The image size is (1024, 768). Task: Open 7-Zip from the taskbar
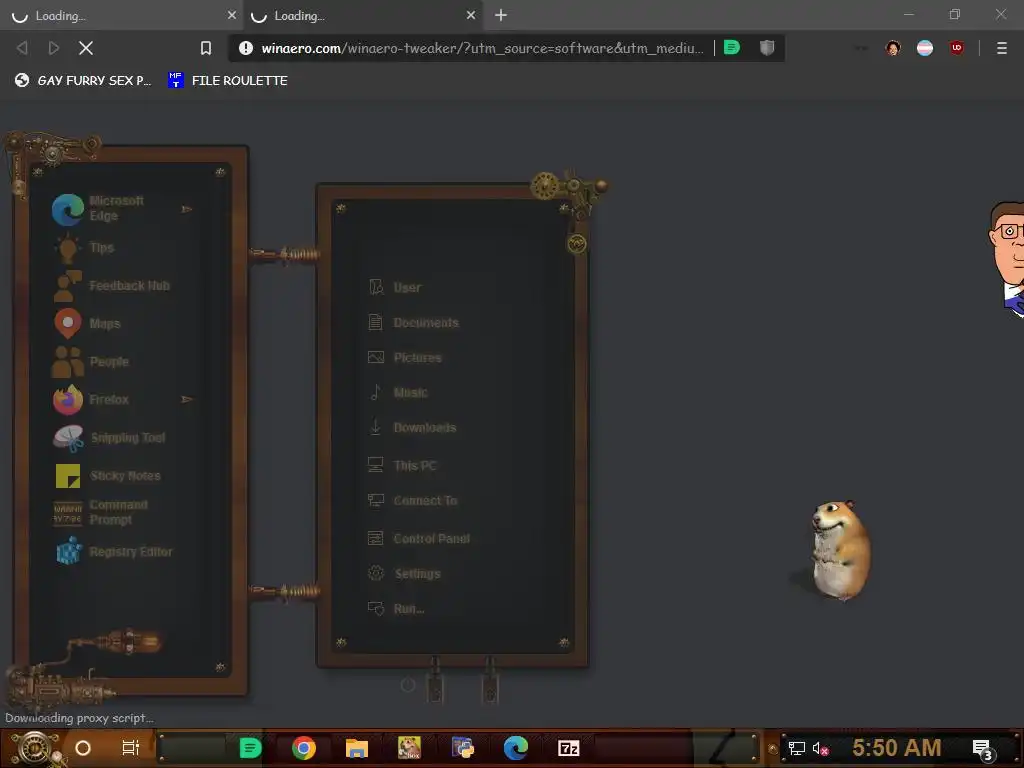pos(569,748)
